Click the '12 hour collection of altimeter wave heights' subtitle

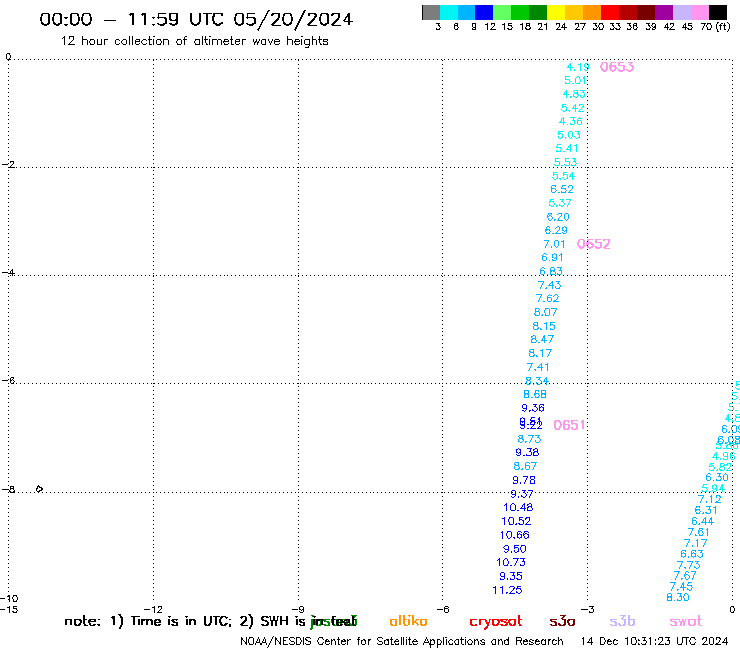click(x=194, y=41)
